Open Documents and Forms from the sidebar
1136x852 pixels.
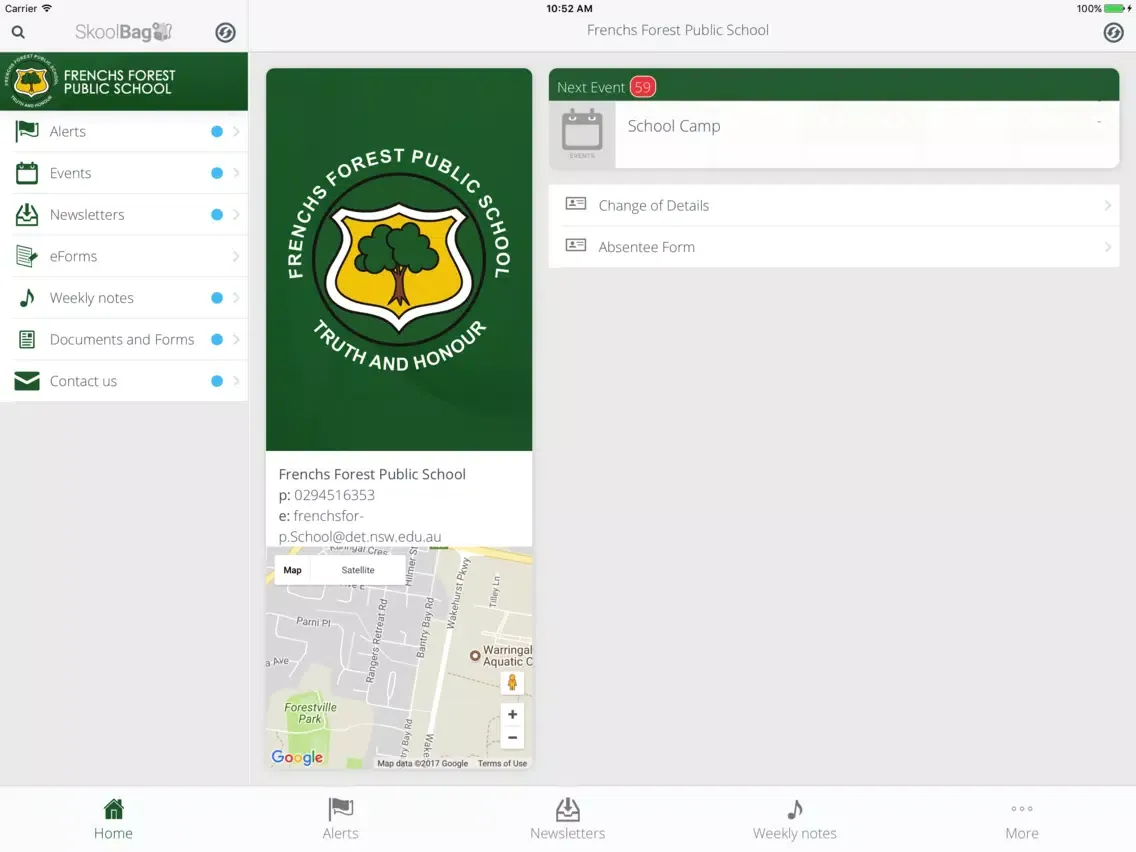[x=124, y=339]
